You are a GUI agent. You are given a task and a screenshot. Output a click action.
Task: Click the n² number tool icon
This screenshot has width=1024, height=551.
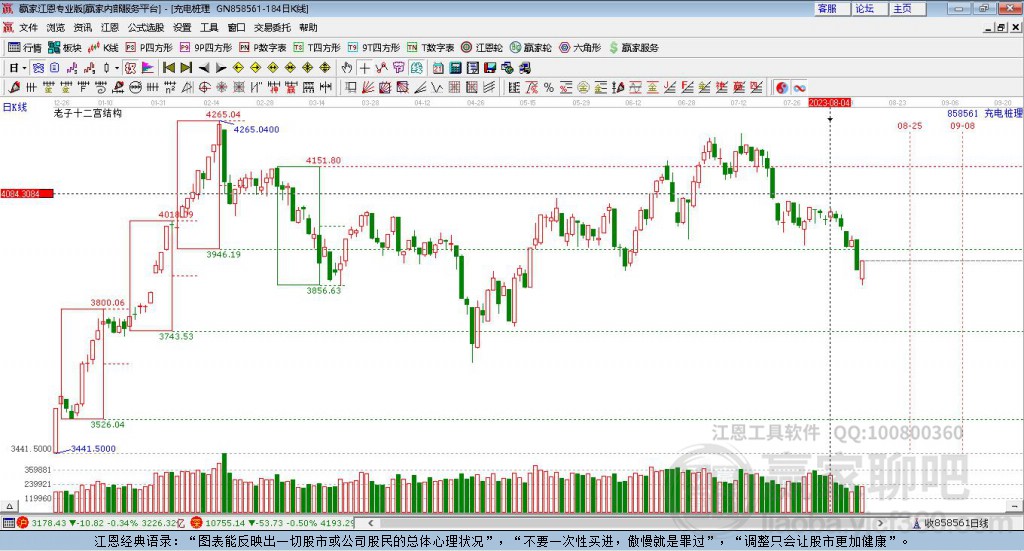click(170, 87)
